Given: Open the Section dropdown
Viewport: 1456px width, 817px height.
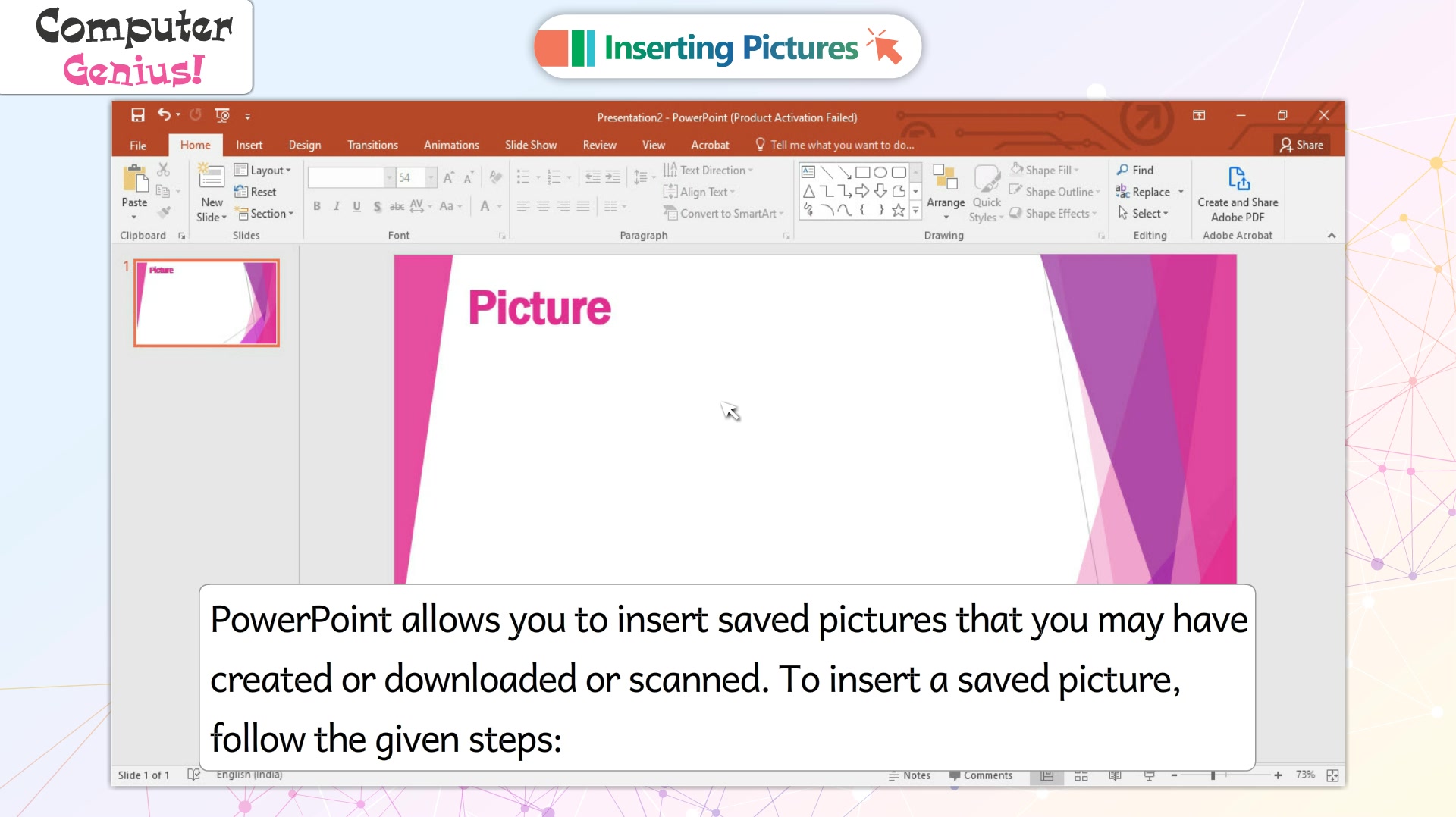Looking at the screenshot, I should tap(264, 214).
